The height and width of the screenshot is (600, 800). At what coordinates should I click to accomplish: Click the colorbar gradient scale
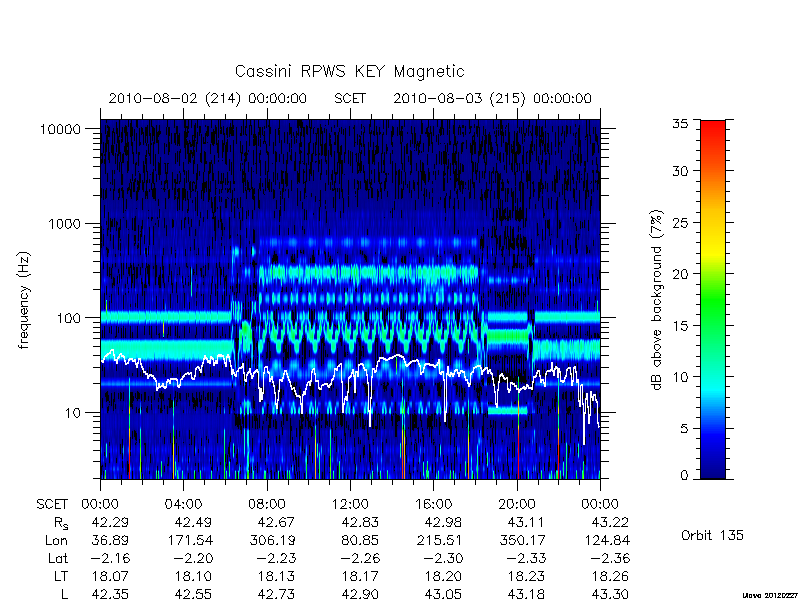pos(713,299)
